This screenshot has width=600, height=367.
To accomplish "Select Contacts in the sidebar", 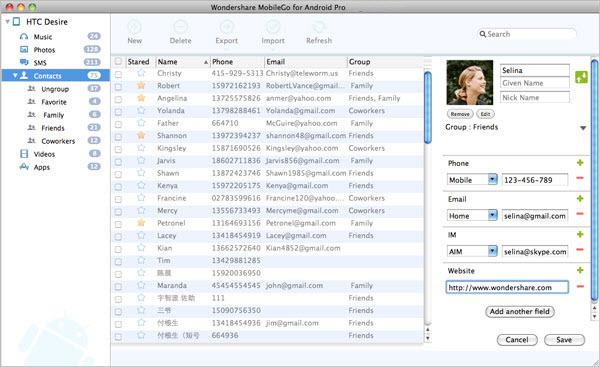I will click(55, 75).
